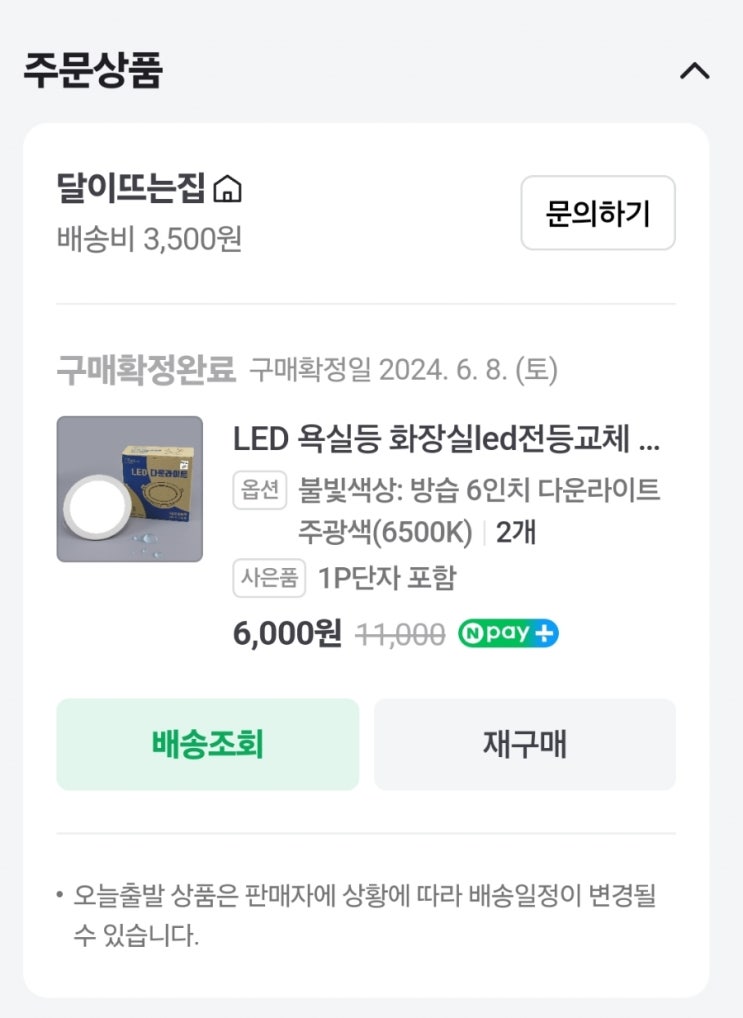Image resolution: width=743 pixels, height=1018 pixels.
Task: Tap the 배송비 3,500원 text
Action: (149, 240)
